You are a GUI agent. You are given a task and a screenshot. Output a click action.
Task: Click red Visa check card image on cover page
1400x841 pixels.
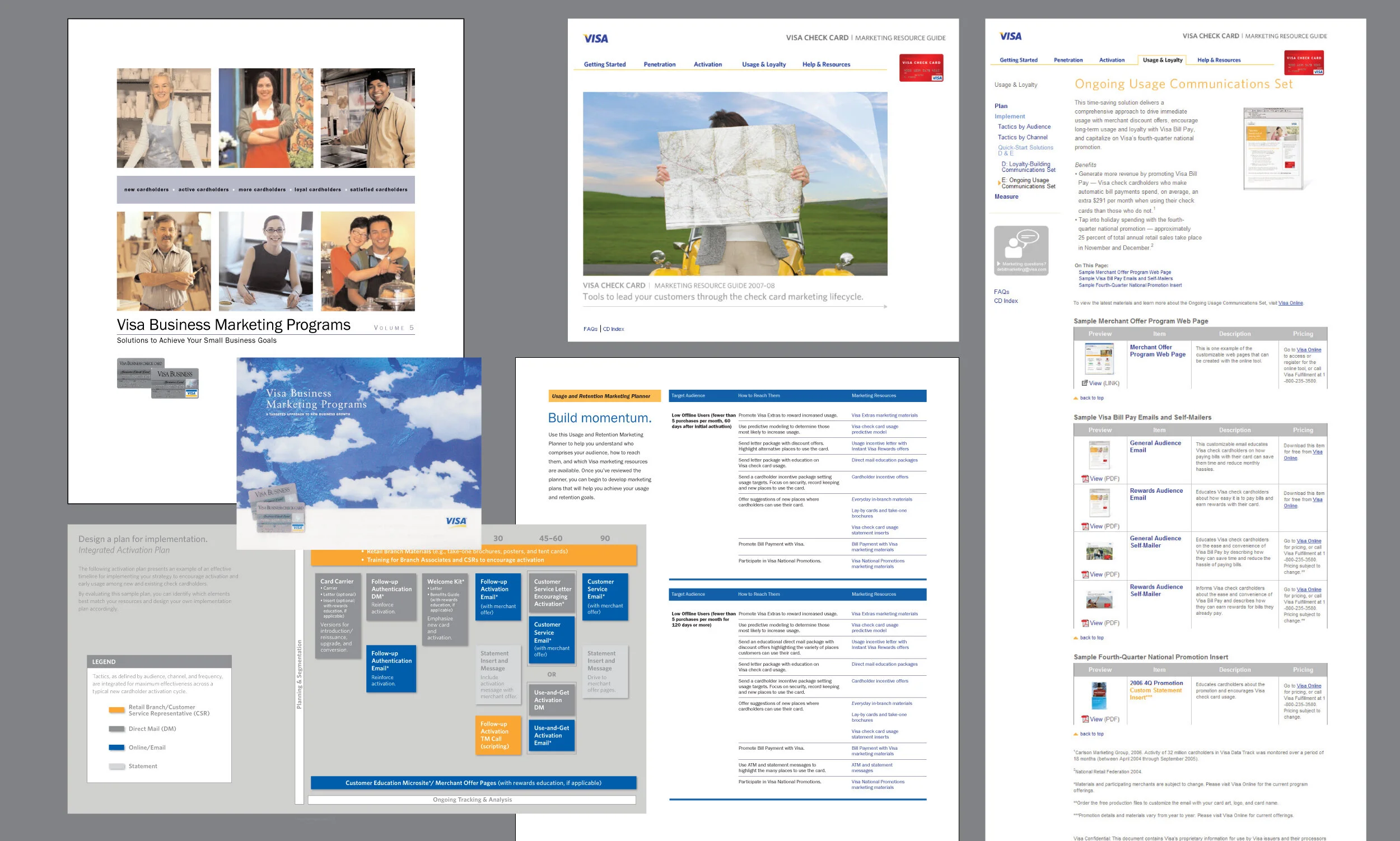tap(921, 68)
